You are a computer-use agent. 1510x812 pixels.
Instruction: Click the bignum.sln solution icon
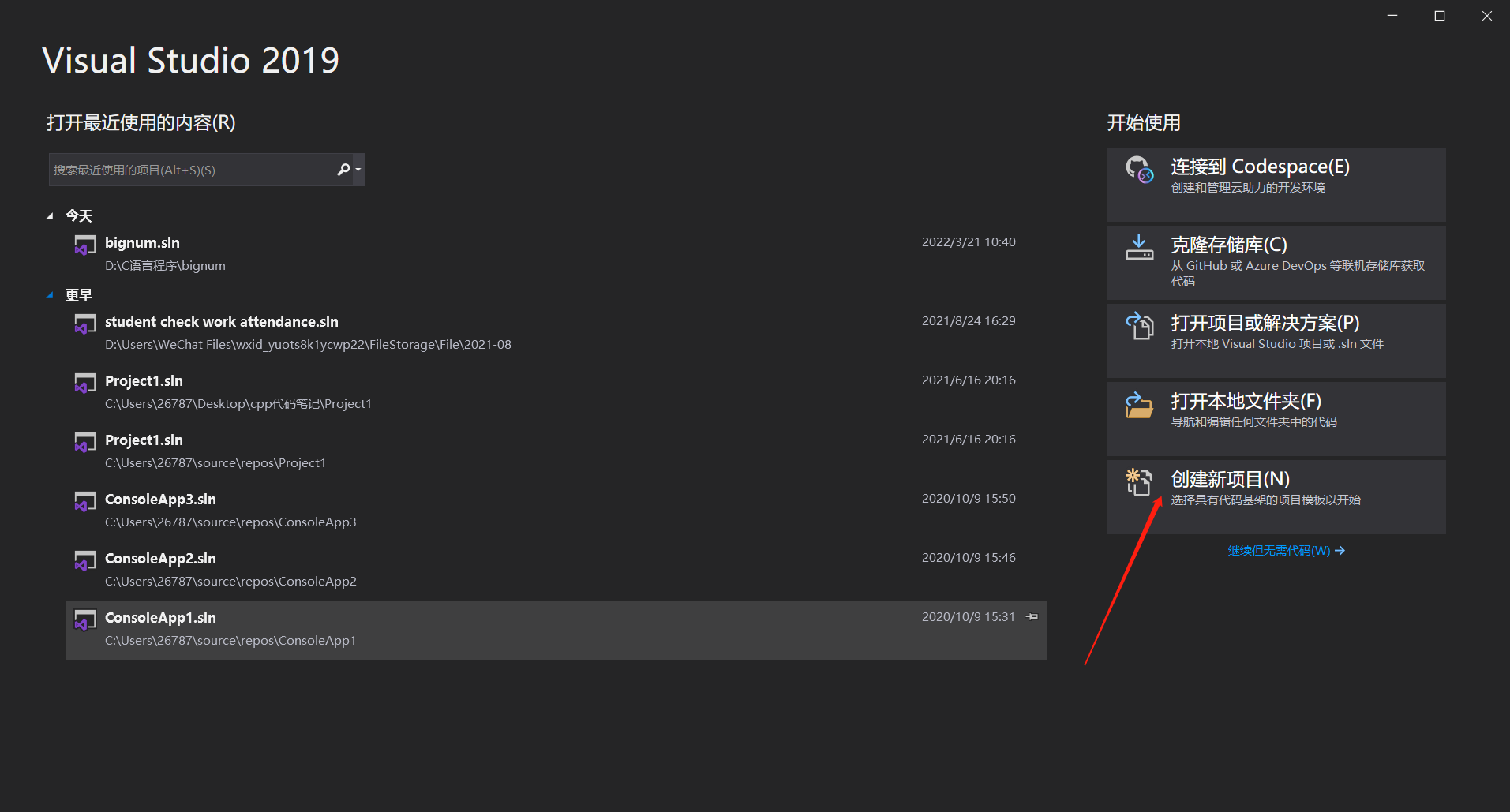click(x=84, y=245)
